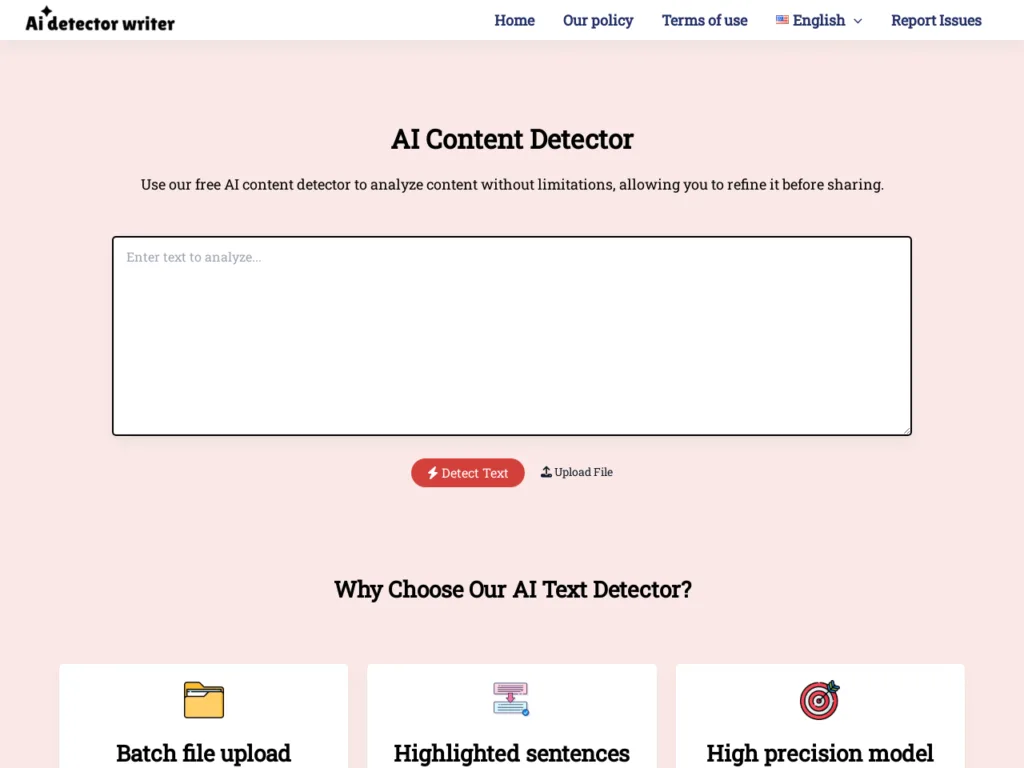Open Terms of use
The width and height of the screenshot is (1024, 768).
click(x=705, y=20)
